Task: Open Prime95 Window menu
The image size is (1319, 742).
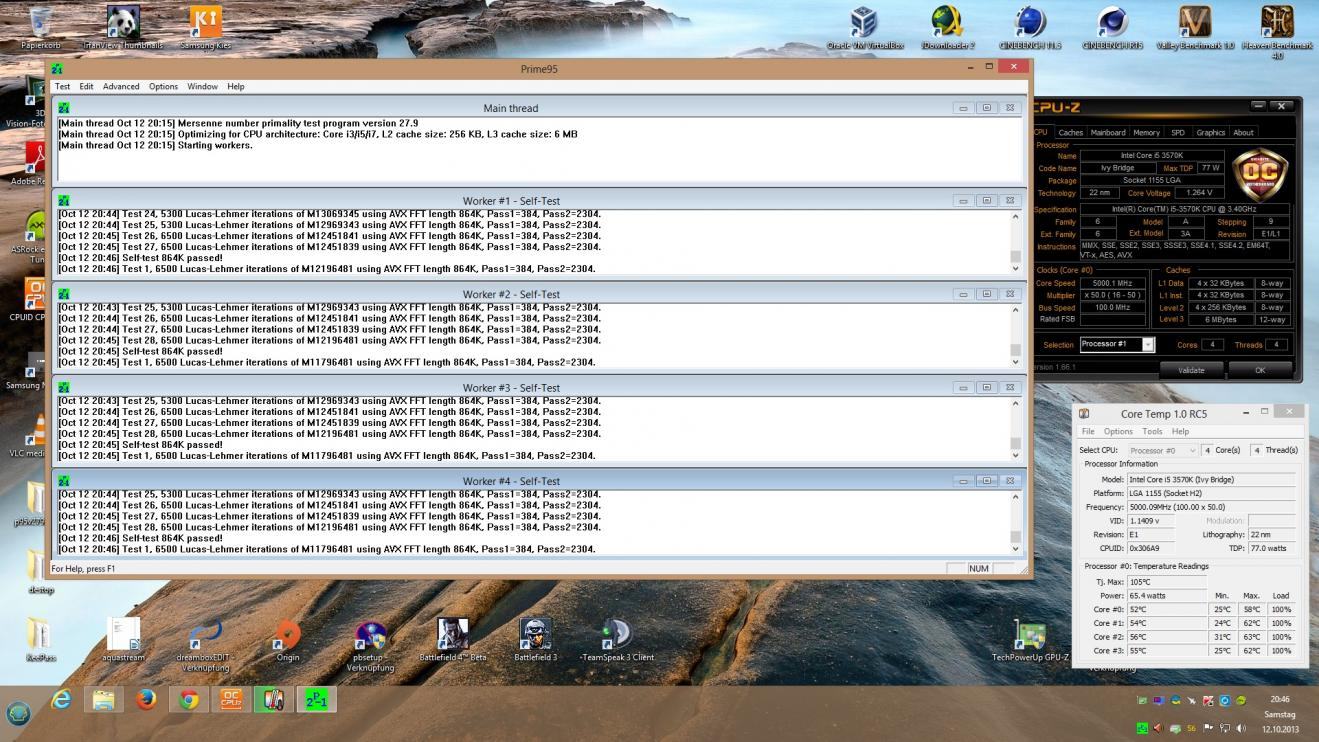Action: [x=202, y=87]
